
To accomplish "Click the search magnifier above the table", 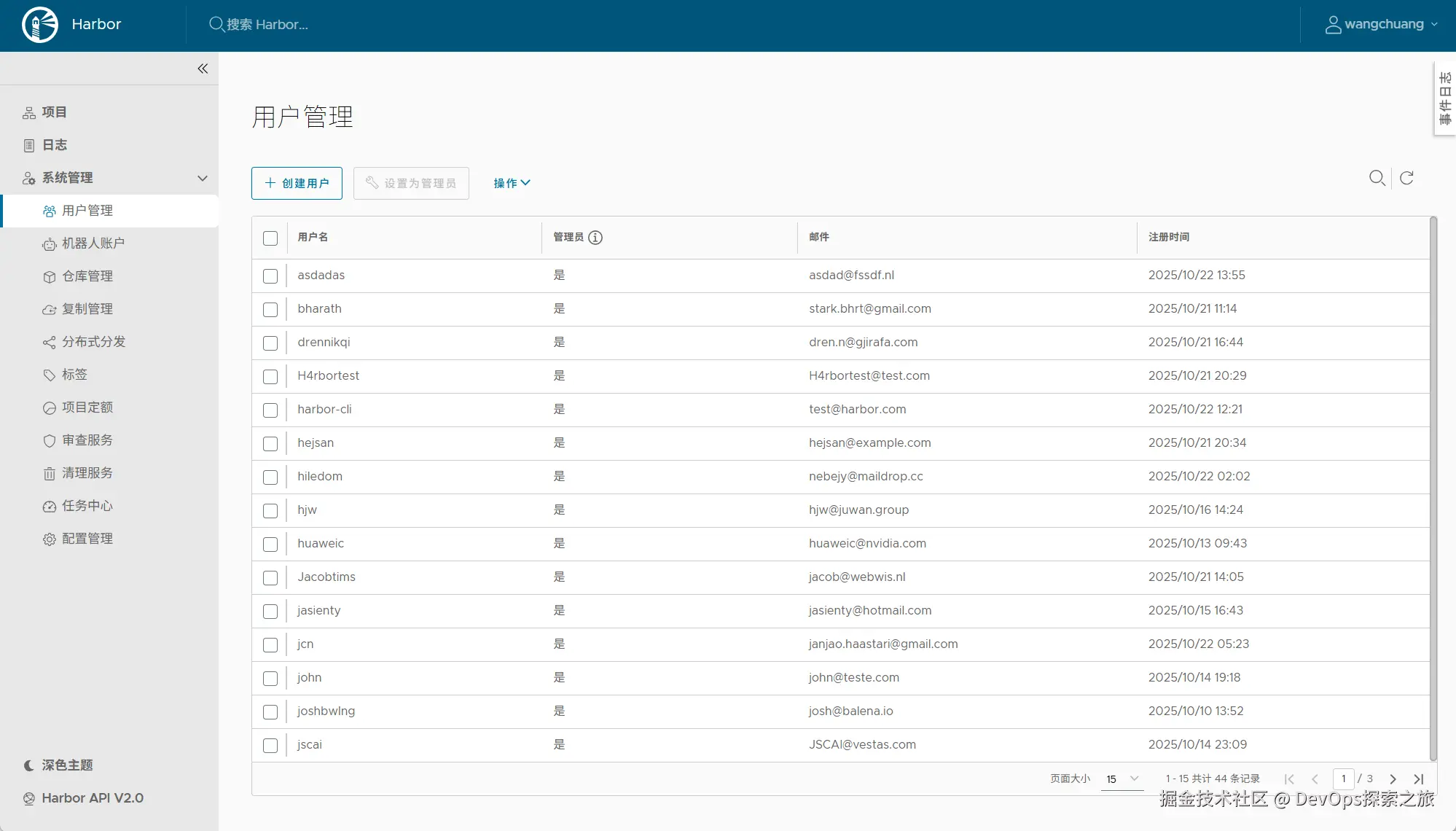I will pos(1377,178).
